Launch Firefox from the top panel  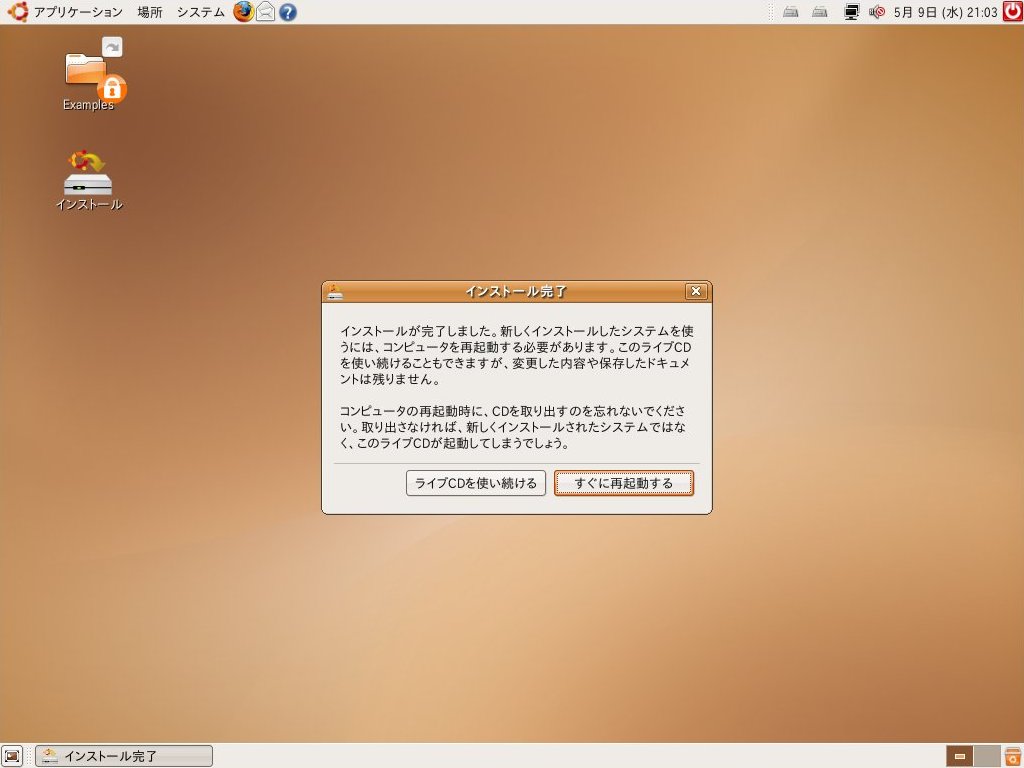pos(244,12)
